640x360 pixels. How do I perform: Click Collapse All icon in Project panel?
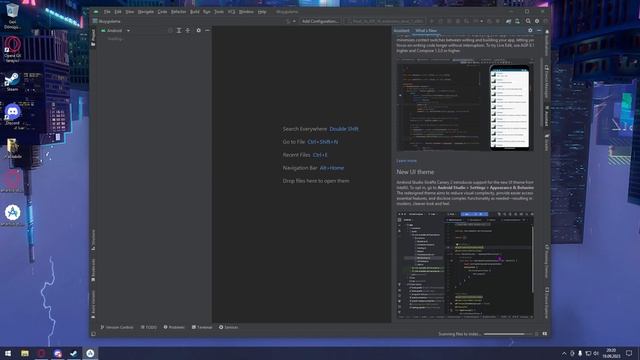pos(188,31)
